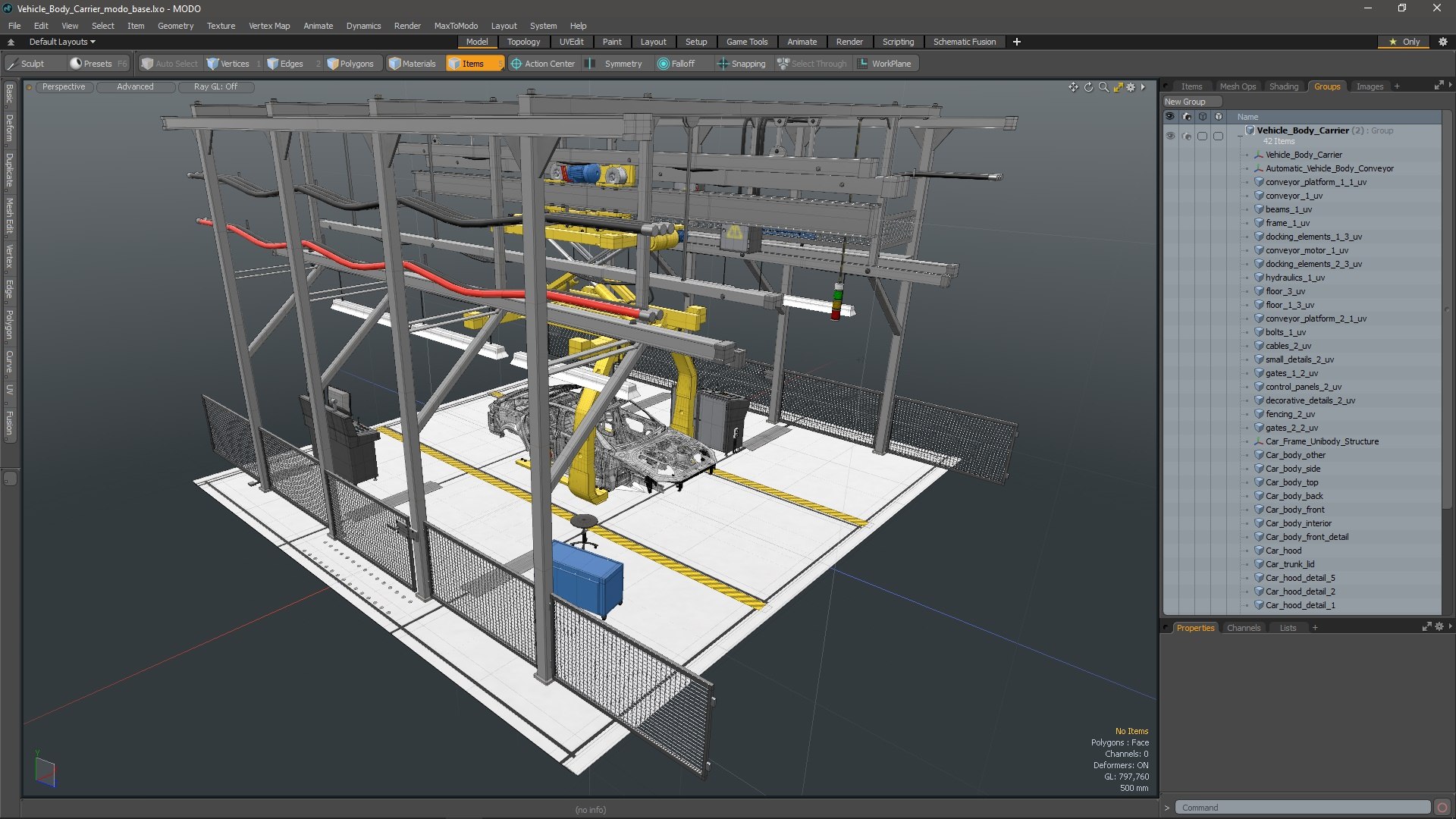This screenshot has height=819, width=1456.
Task: Open the Advanced shading style dropdown
Action: (x=135, y=86)
